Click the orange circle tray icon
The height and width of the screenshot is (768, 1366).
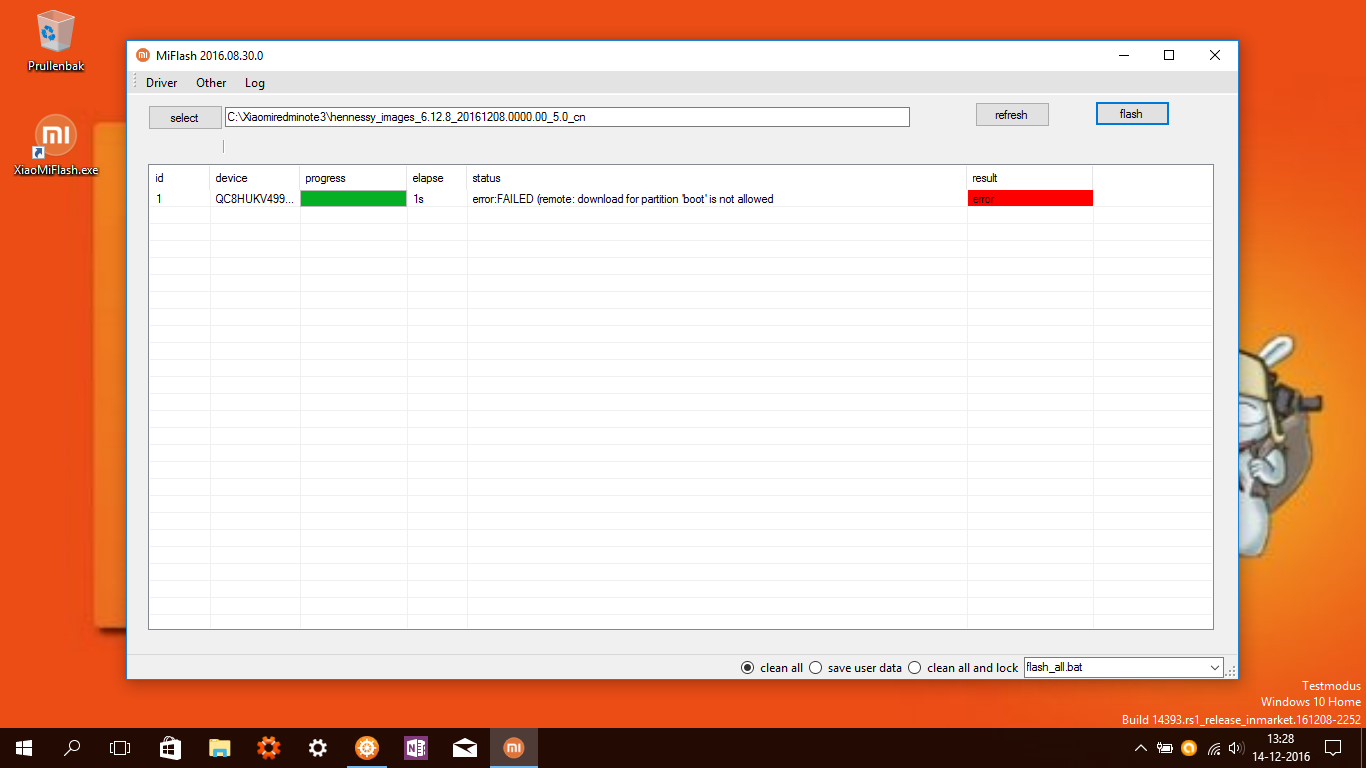click(x=1189, y=748)
